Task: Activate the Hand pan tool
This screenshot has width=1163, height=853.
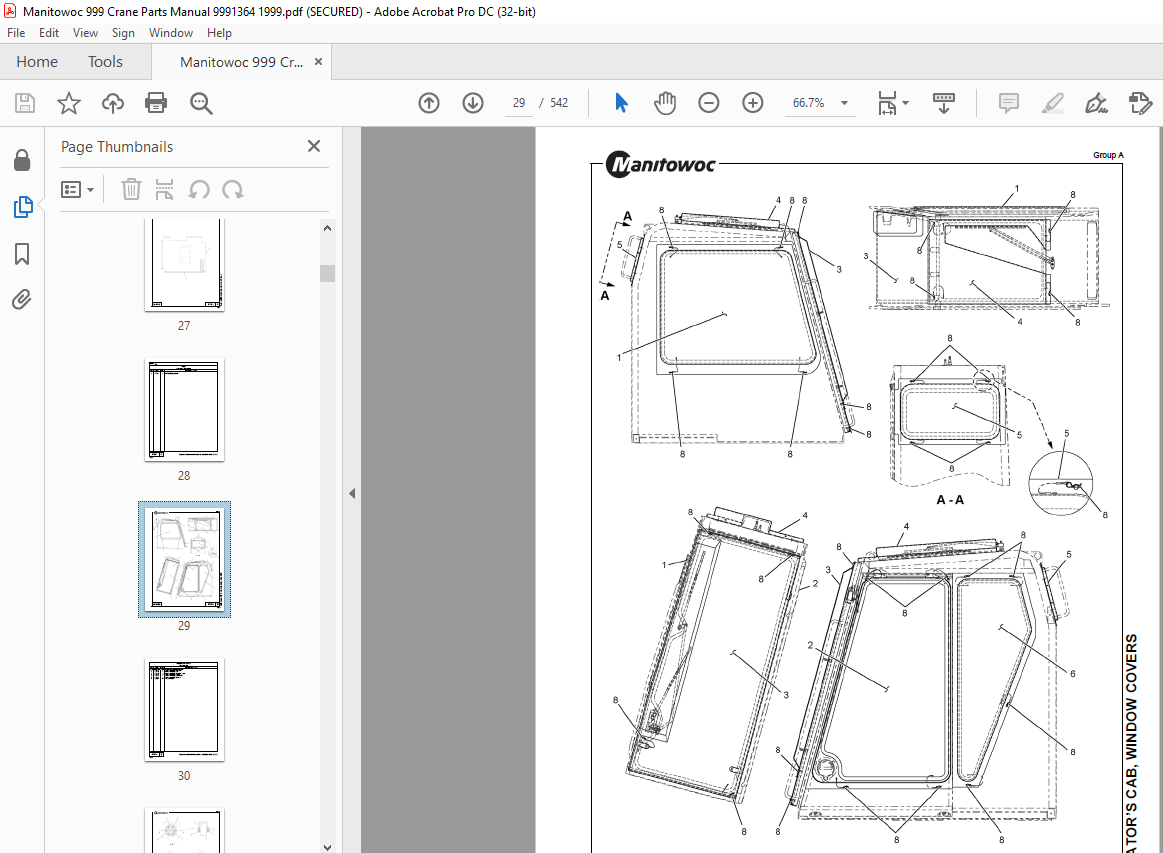Action: [665, 103]
